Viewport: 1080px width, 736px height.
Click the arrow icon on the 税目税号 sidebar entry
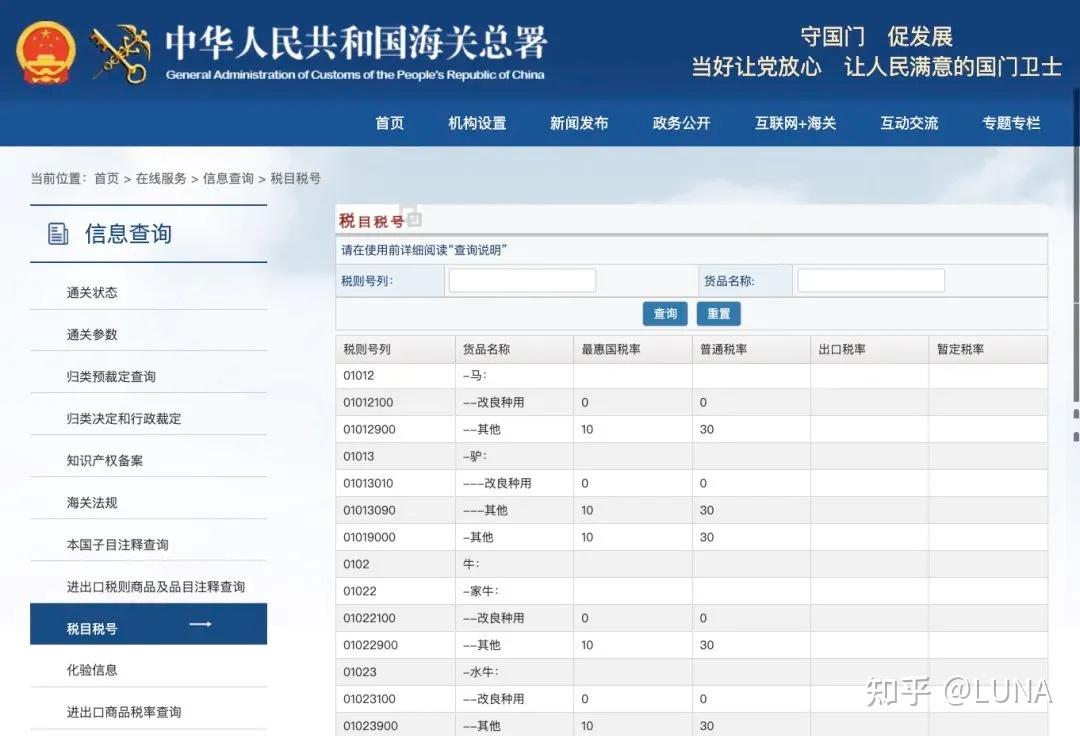click(x=200, y=623)
